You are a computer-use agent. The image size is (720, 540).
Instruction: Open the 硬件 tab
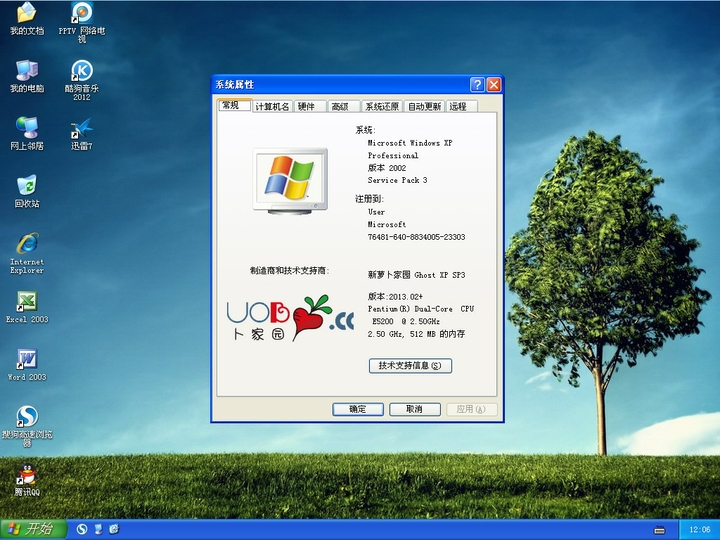tap(310, 107)
